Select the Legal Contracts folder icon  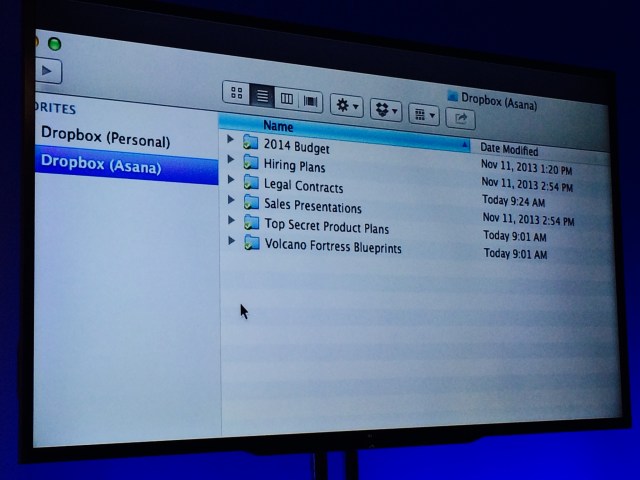click(x=250, y=182)
